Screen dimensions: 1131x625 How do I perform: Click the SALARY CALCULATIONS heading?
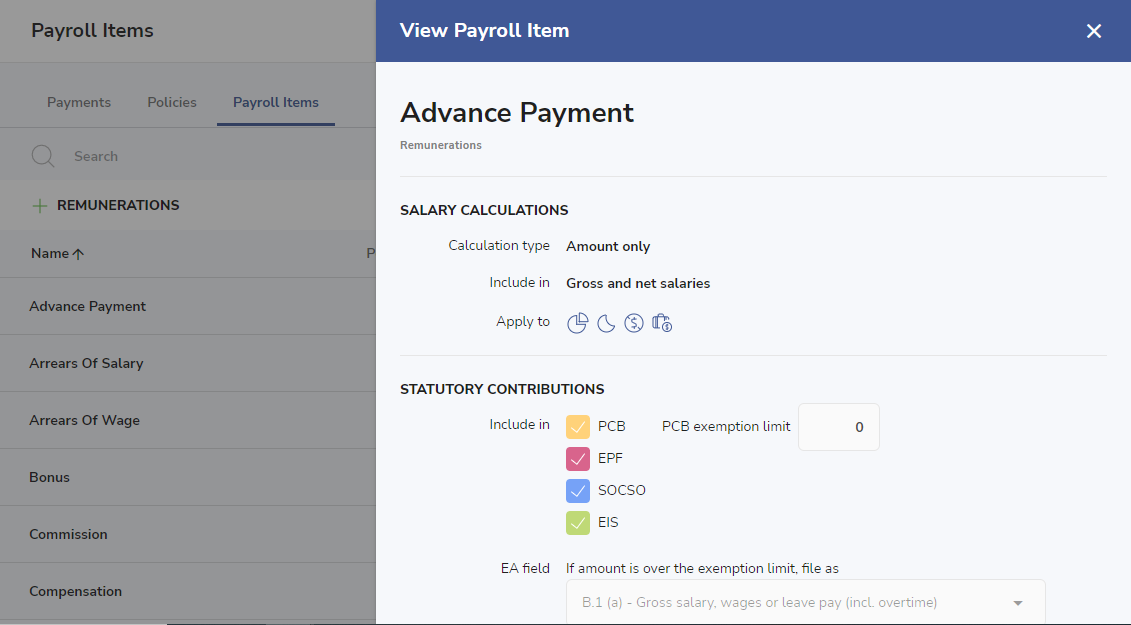click(484, 210)
